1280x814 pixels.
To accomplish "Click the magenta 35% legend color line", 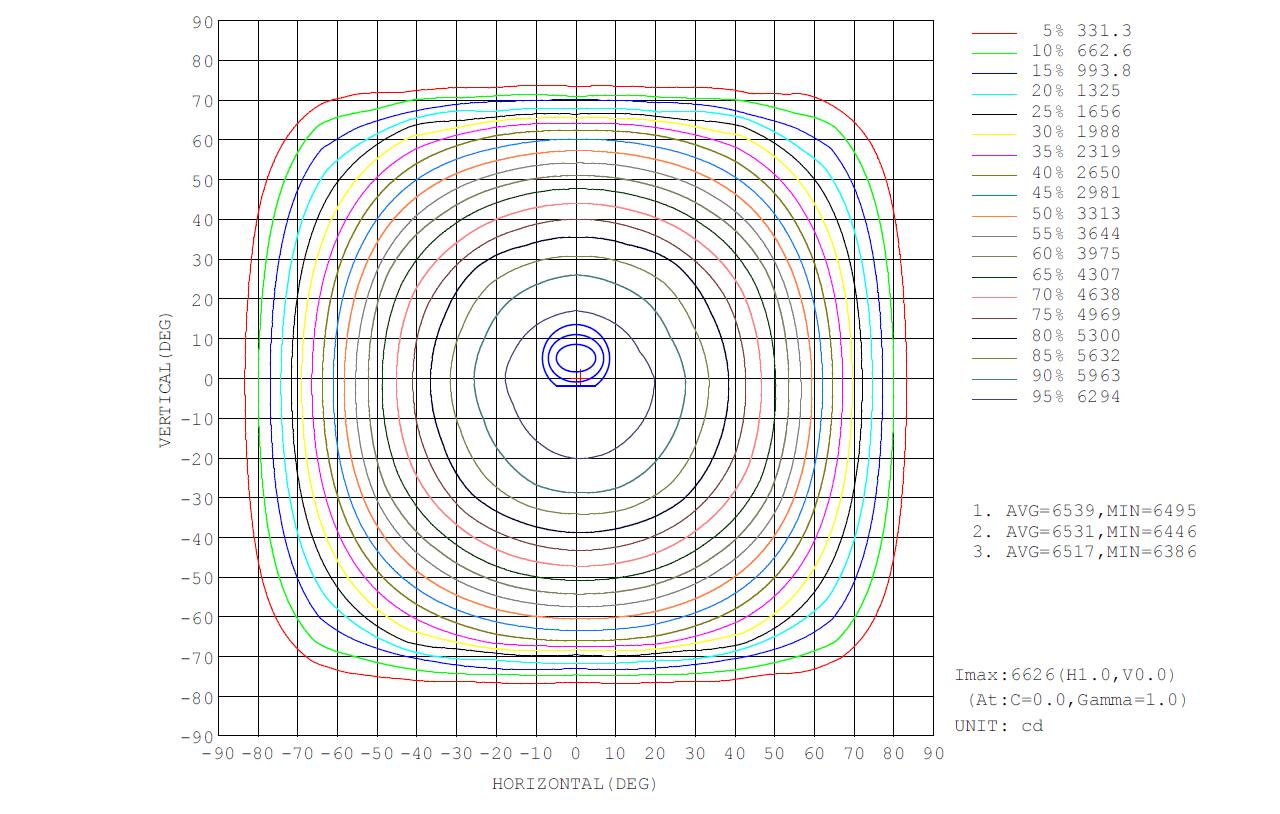I will coord(995,155).
